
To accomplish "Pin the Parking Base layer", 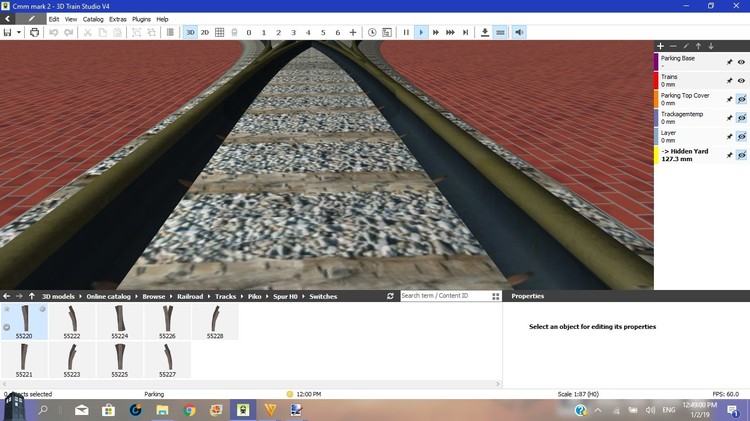I will tap(729, 62).
